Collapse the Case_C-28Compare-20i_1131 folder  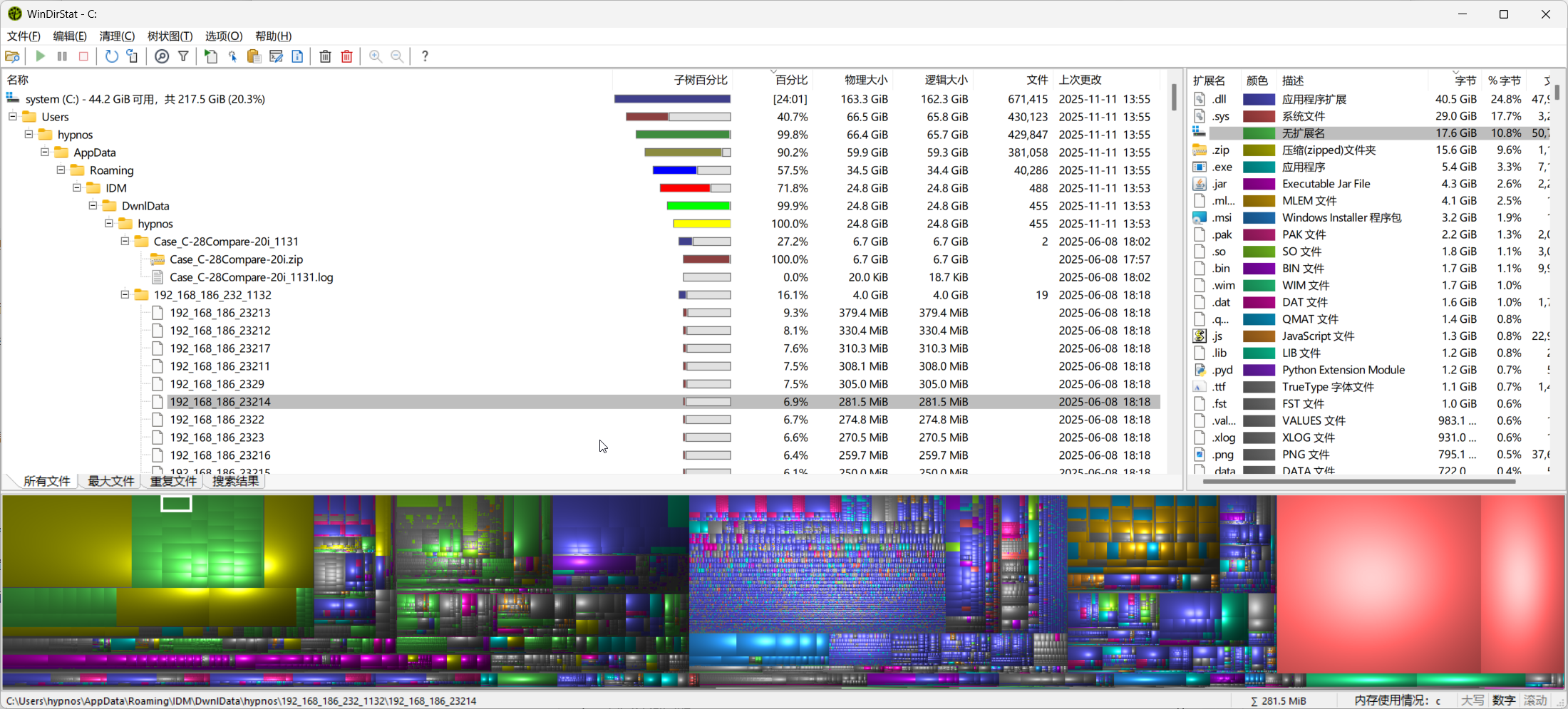tap(124, 241)
